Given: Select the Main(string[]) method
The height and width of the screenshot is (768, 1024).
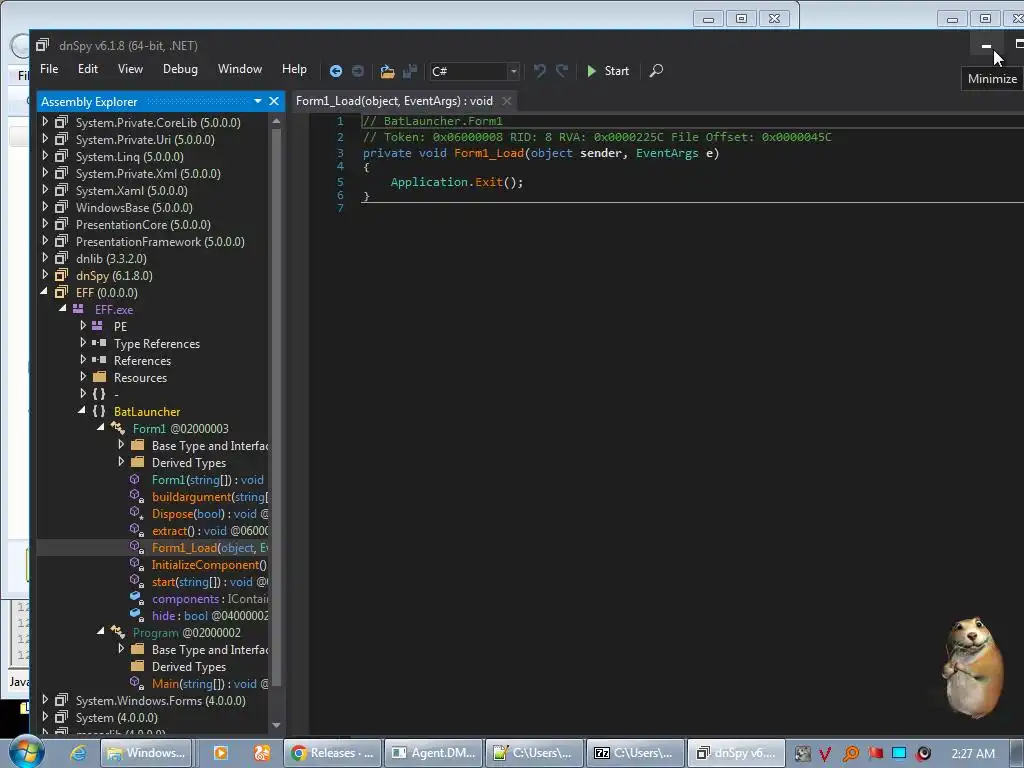Looking at the screenshot, I should point(210,684).
